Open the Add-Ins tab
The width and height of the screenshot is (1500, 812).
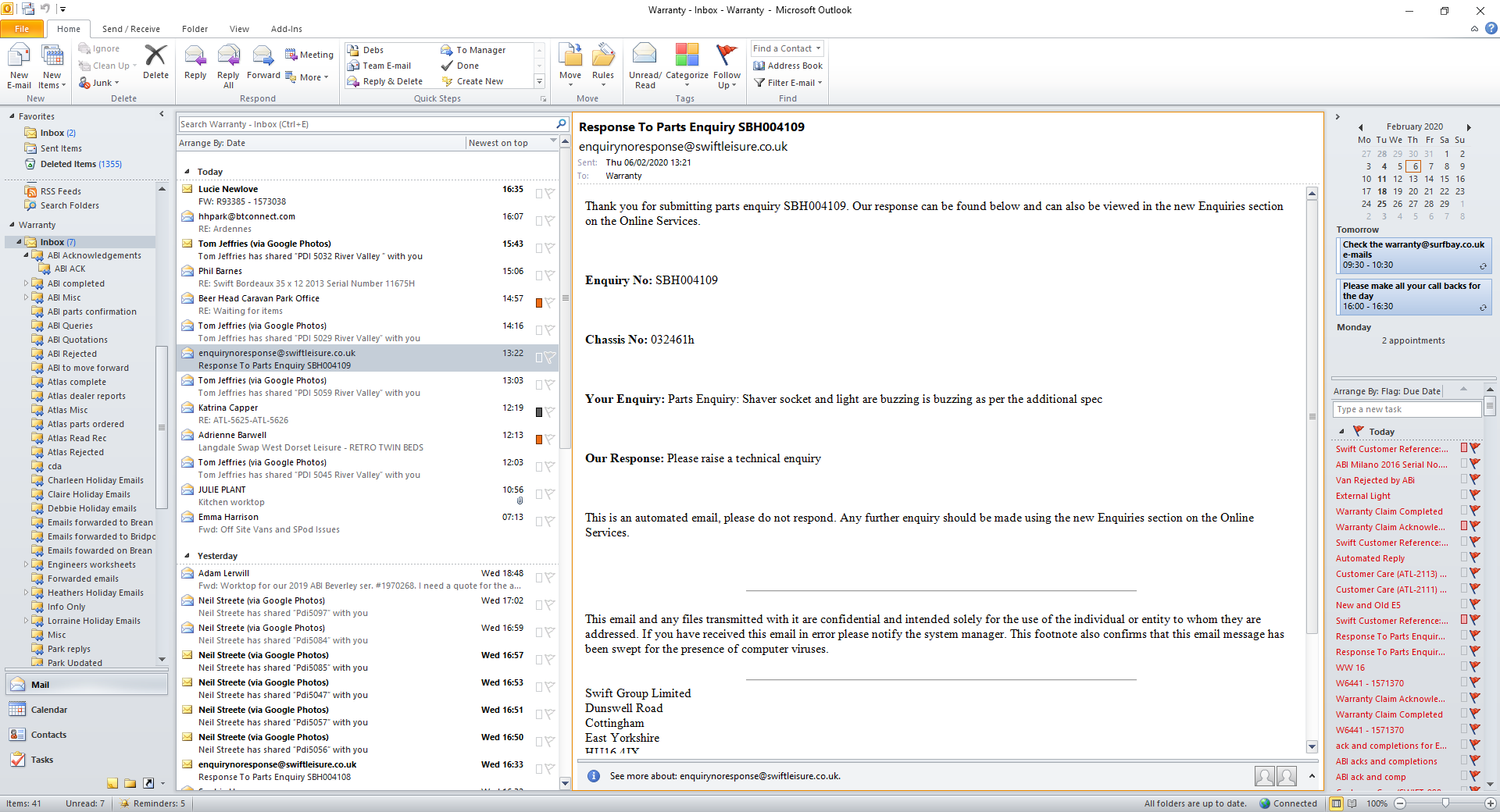pos(287,29)
